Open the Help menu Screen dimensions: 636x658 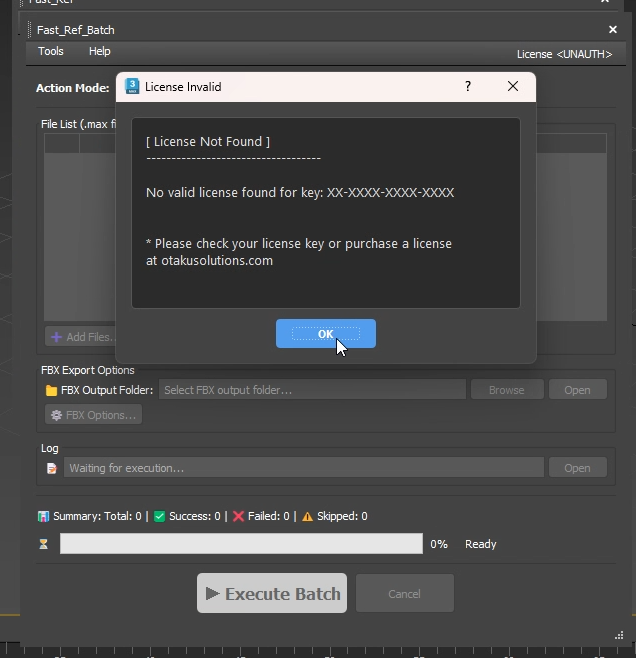[x=99, y=51]
